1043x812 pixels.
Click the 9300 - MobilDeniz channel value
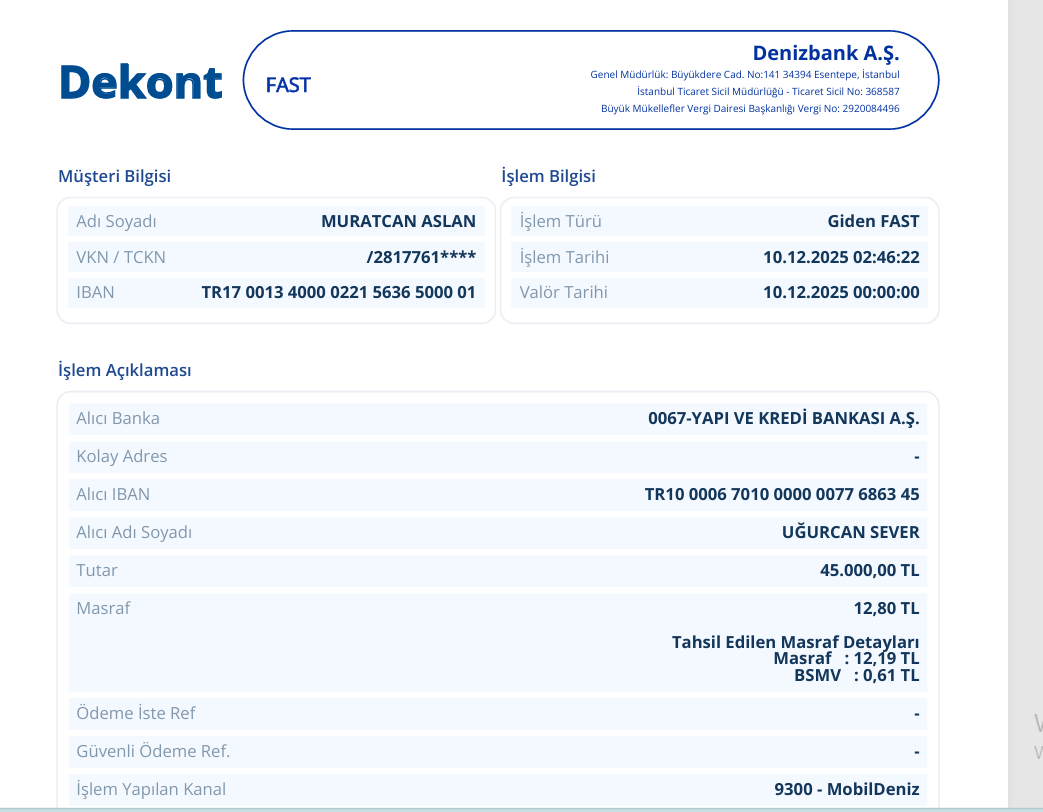click(847, 789)
